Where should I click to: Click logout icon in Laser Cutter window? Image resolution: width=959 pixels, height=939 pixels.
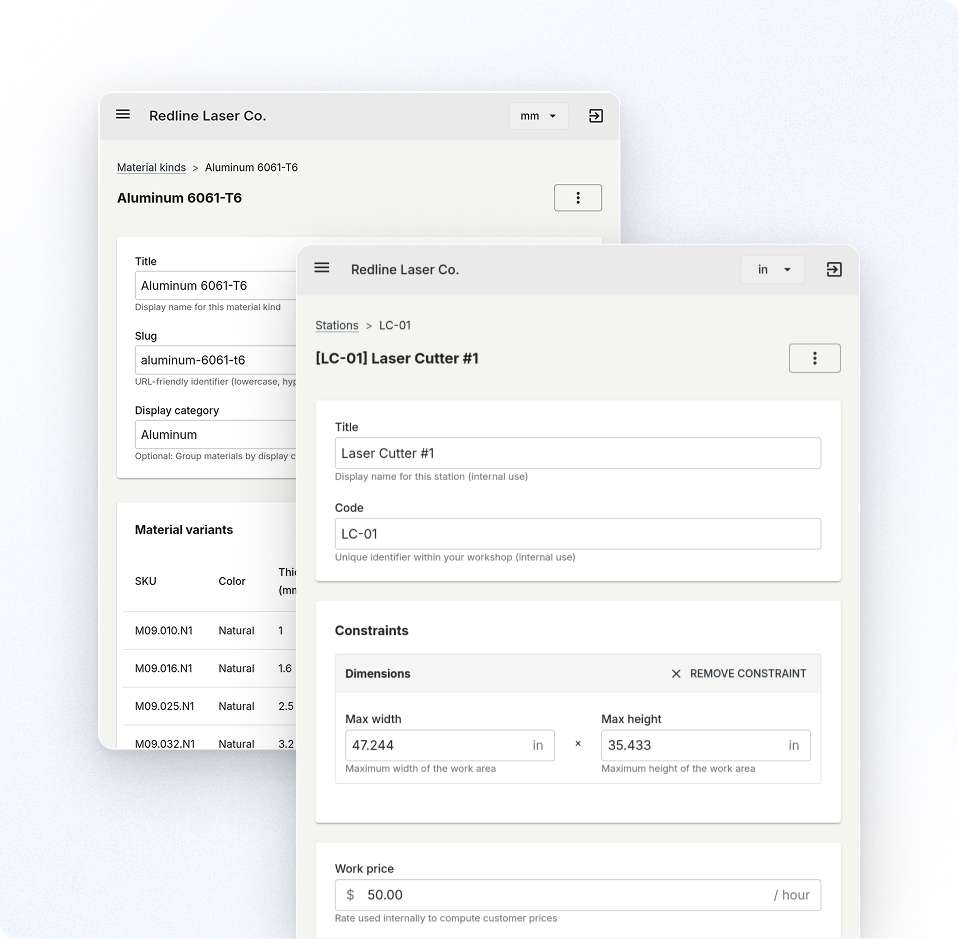[x=834, y=270]
